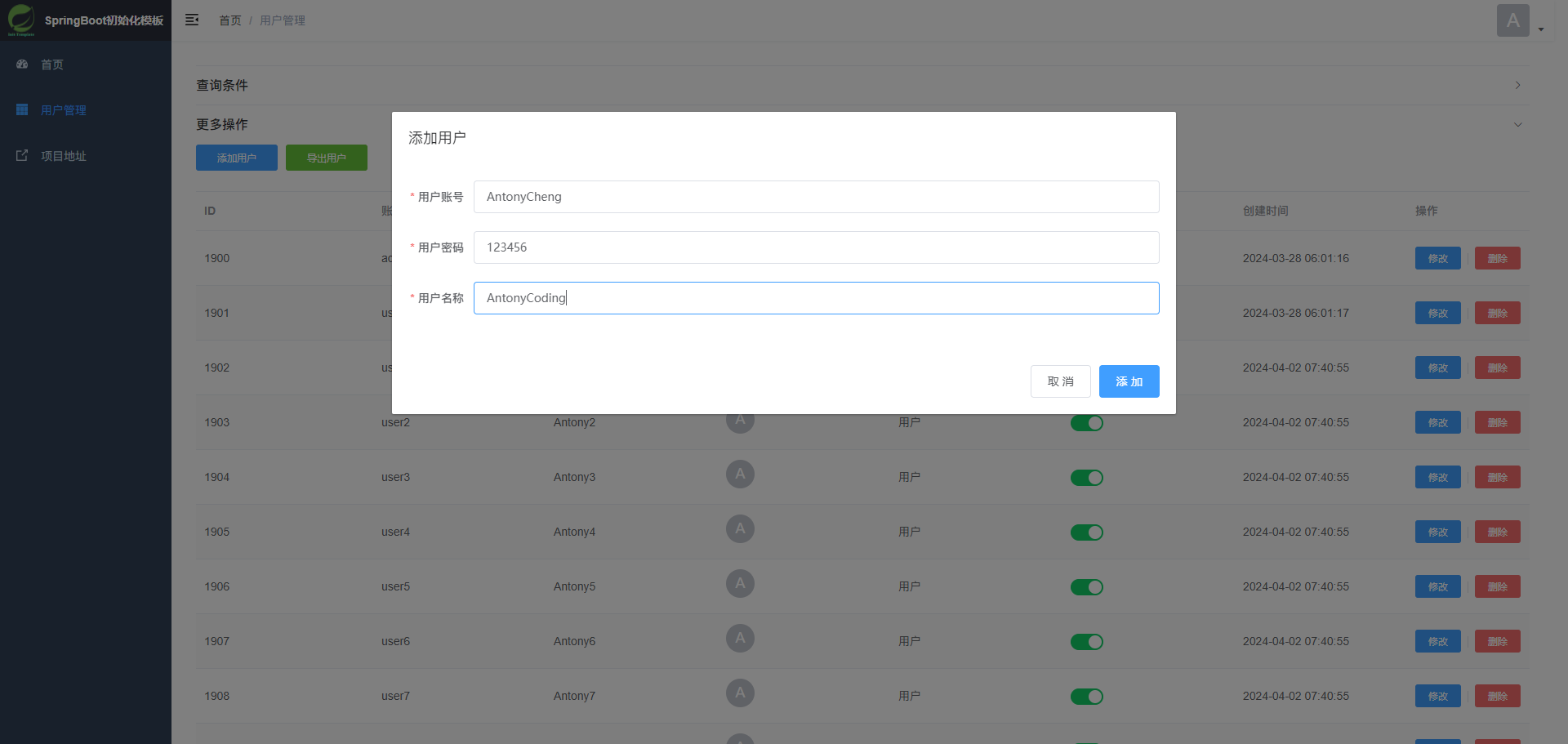Click 修改 for row 1906
This screenshot has height=744, width=1568.
[1438, 586]
